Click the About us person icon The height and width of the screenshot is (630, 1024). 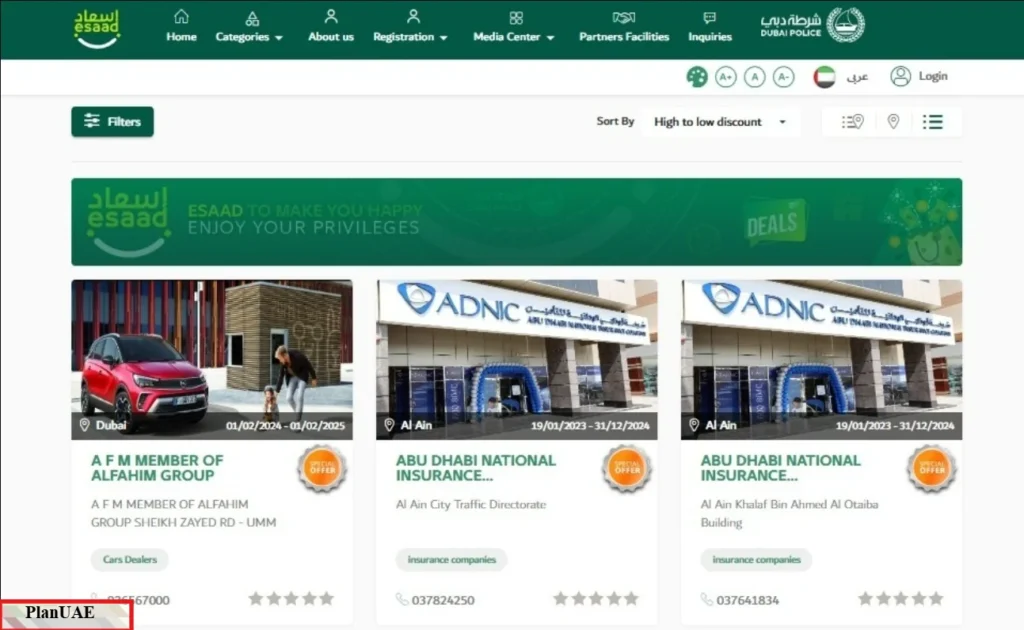click(330, 16)
